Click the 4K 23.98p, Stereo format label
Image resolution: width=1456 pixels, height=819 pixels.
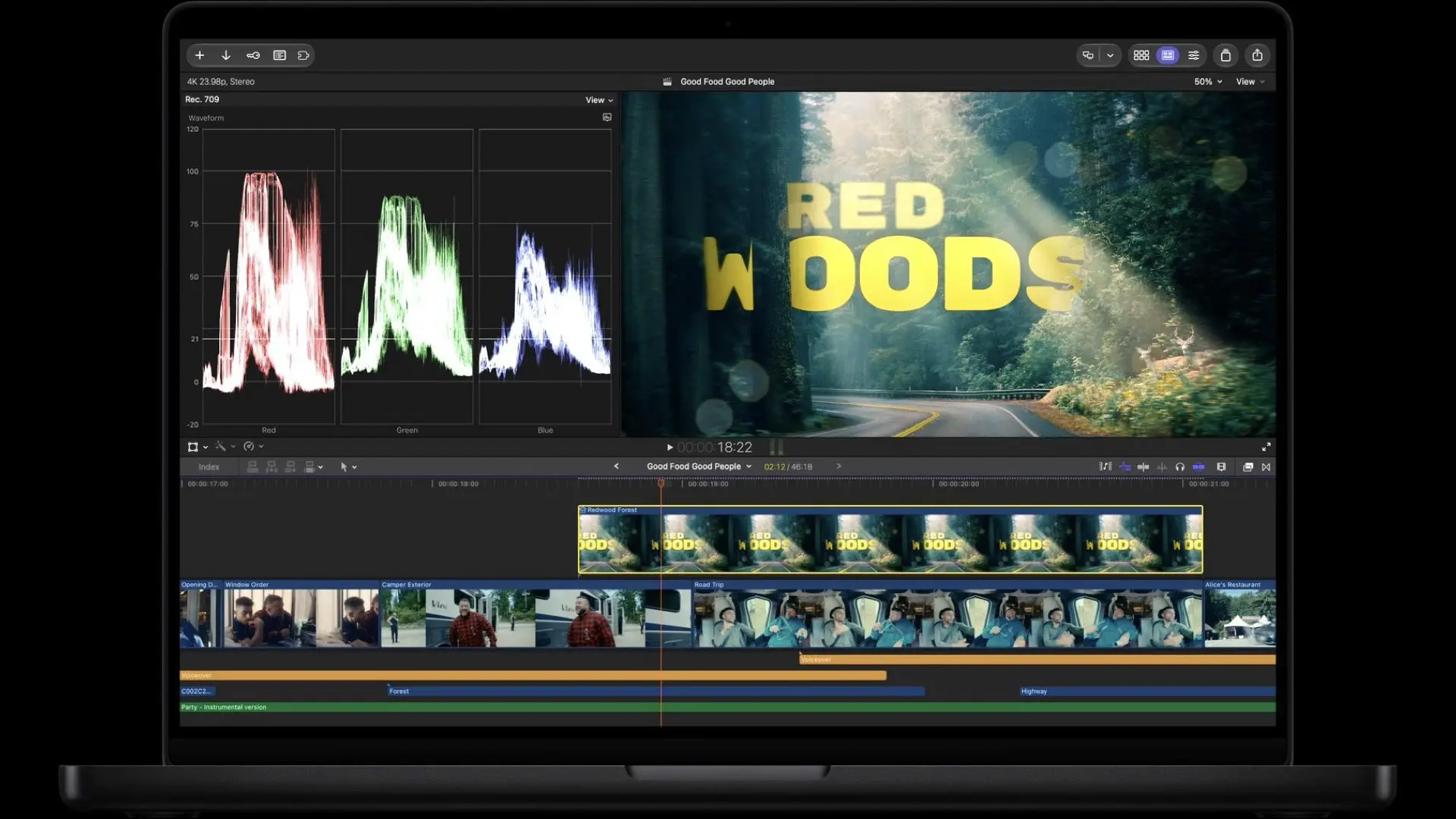tap(221, 82)
